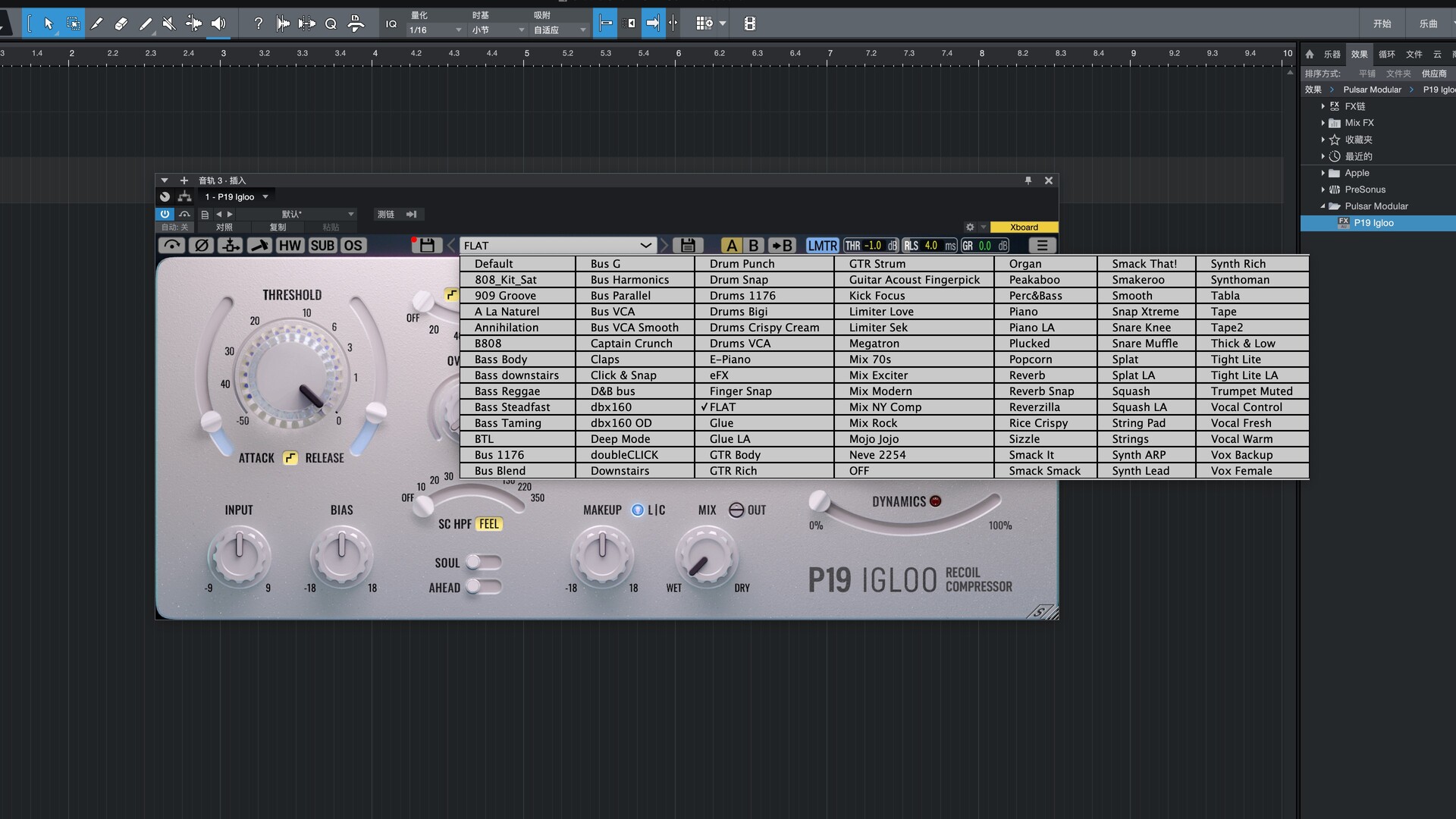Click the 乐曲 button

click(1428, 24)
